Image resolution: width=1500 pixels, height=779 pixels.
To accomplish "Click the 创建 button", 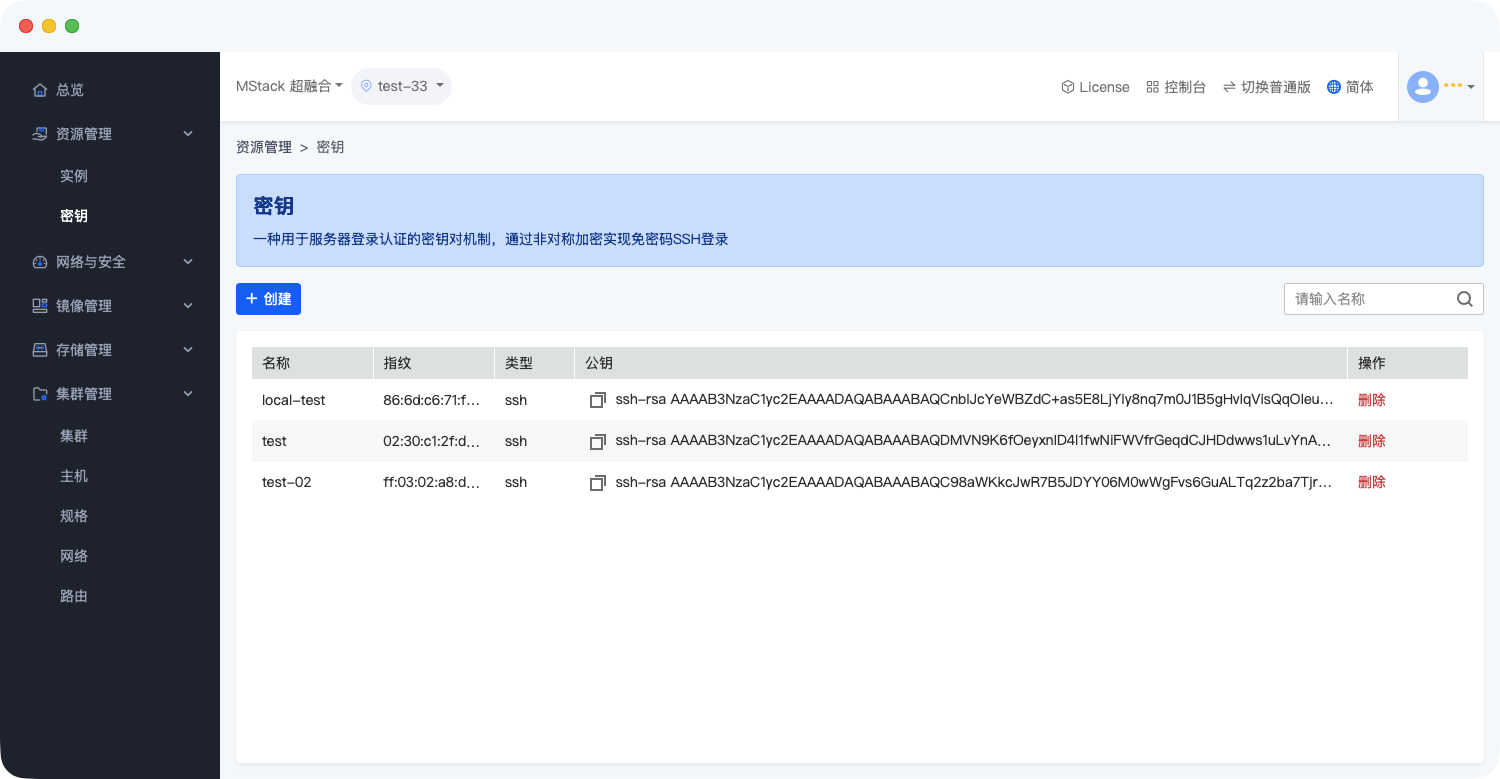I will click(268, 299).
